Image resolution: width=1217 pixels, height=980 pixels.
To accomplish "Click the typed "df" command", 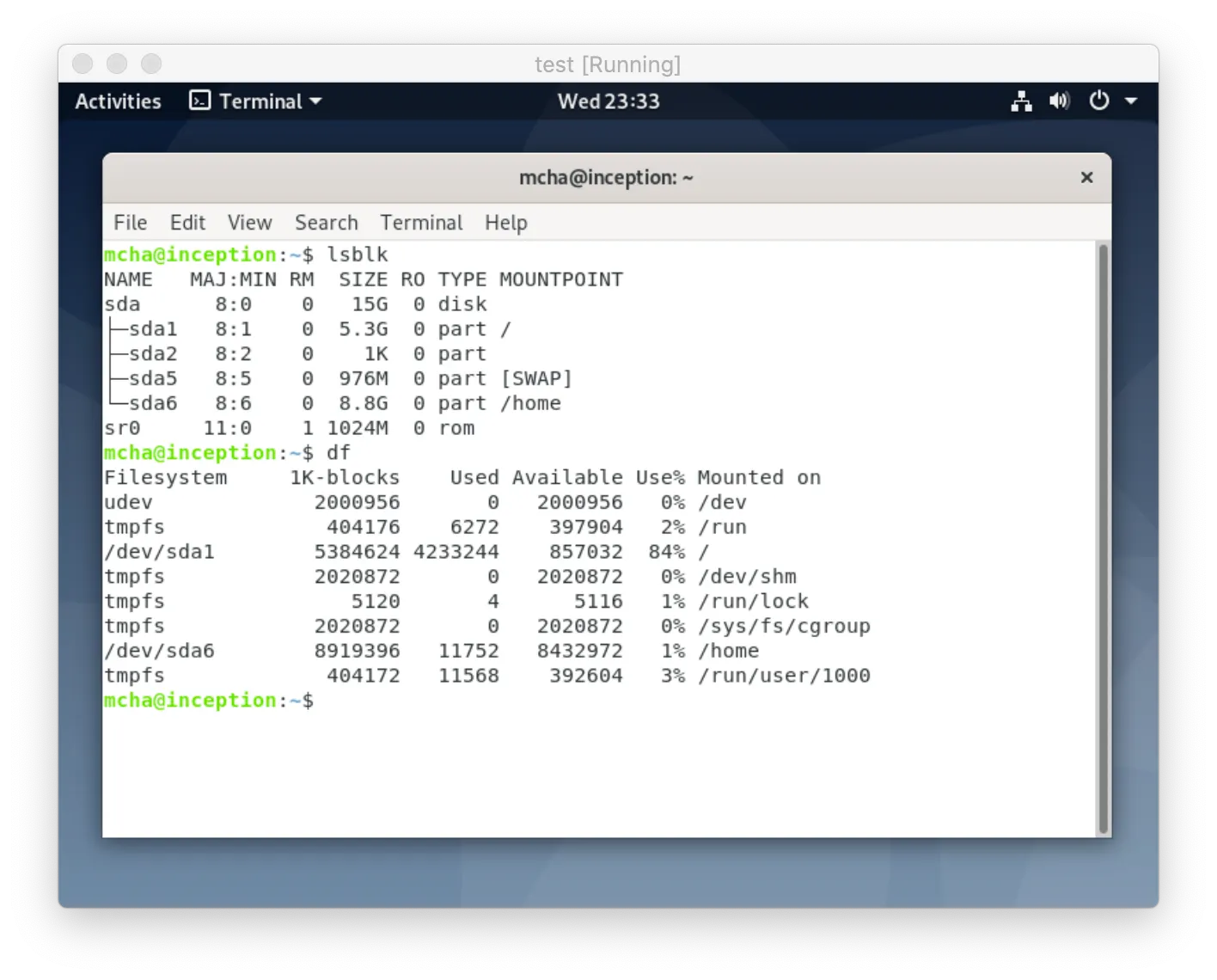I will pos(339,453).
